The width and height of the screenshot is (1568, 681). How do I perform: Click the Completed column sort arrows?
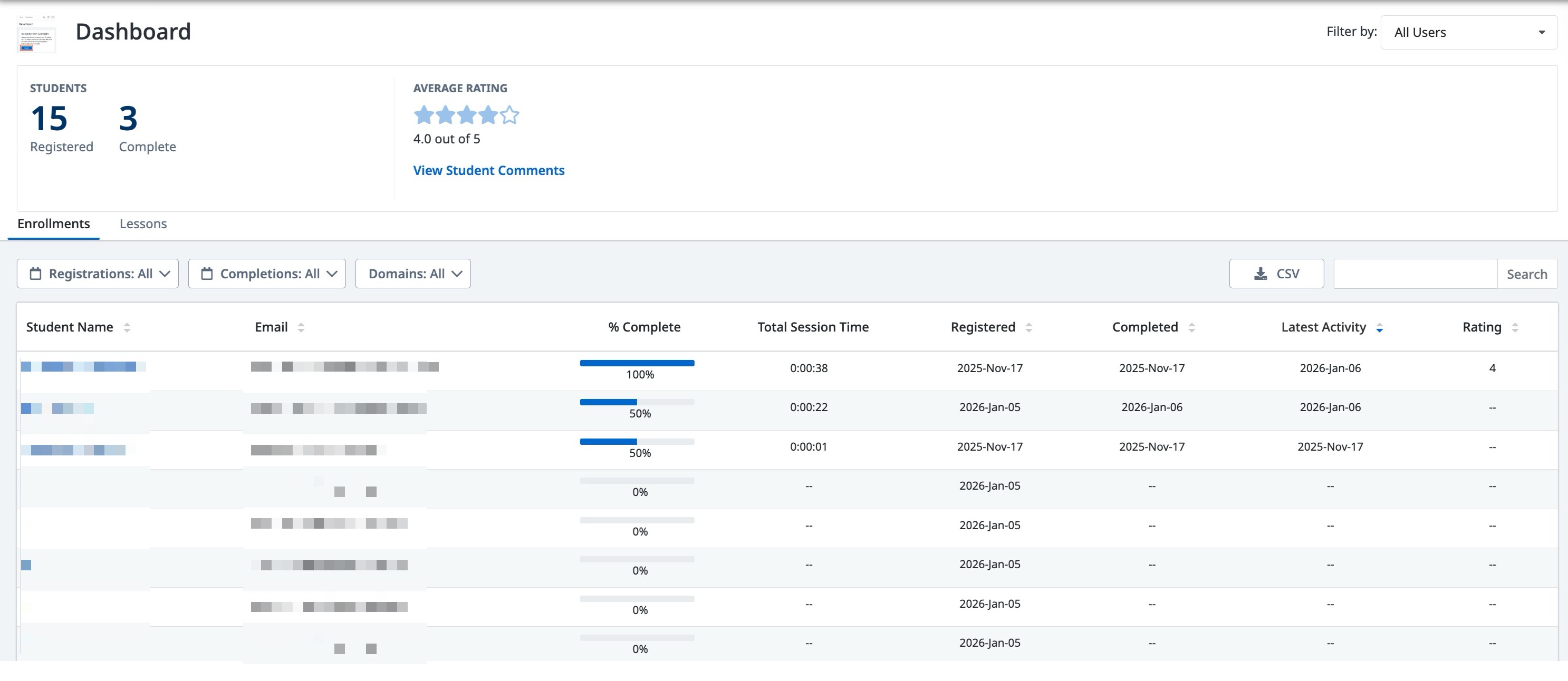coord(1192,327)
